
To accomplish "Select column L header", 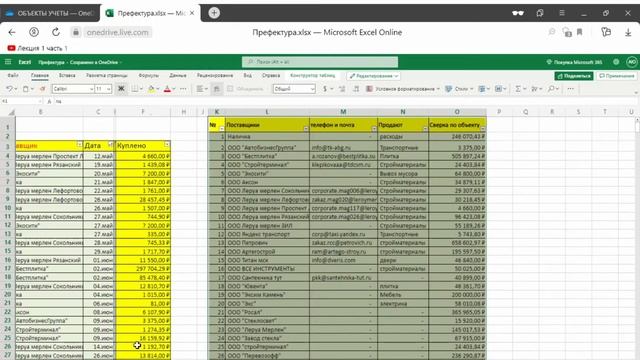I will 267,111.
